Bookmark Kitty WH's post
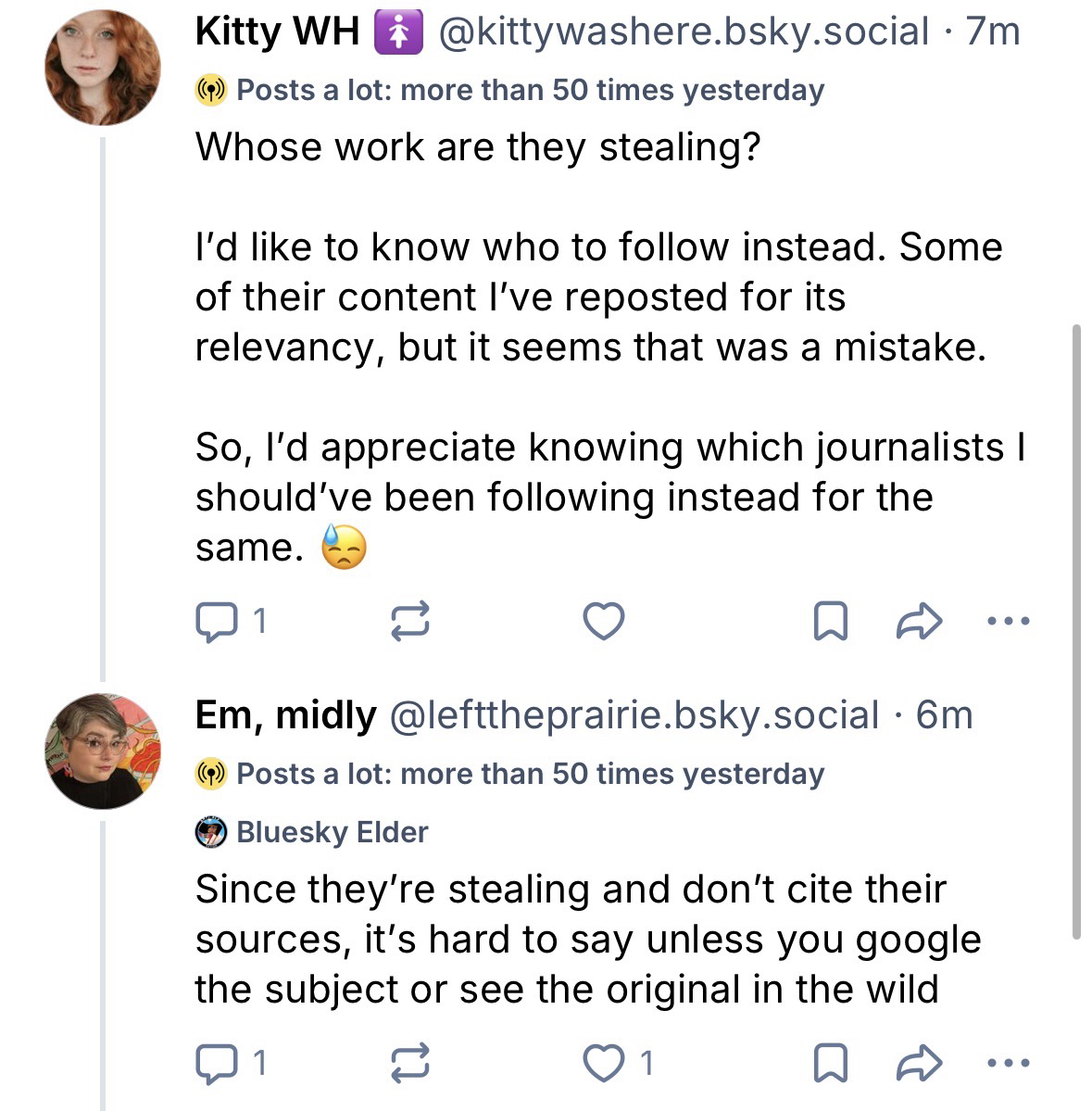Image resolution: width=1092 pixels, height=1111 pixels. [830, 622]
